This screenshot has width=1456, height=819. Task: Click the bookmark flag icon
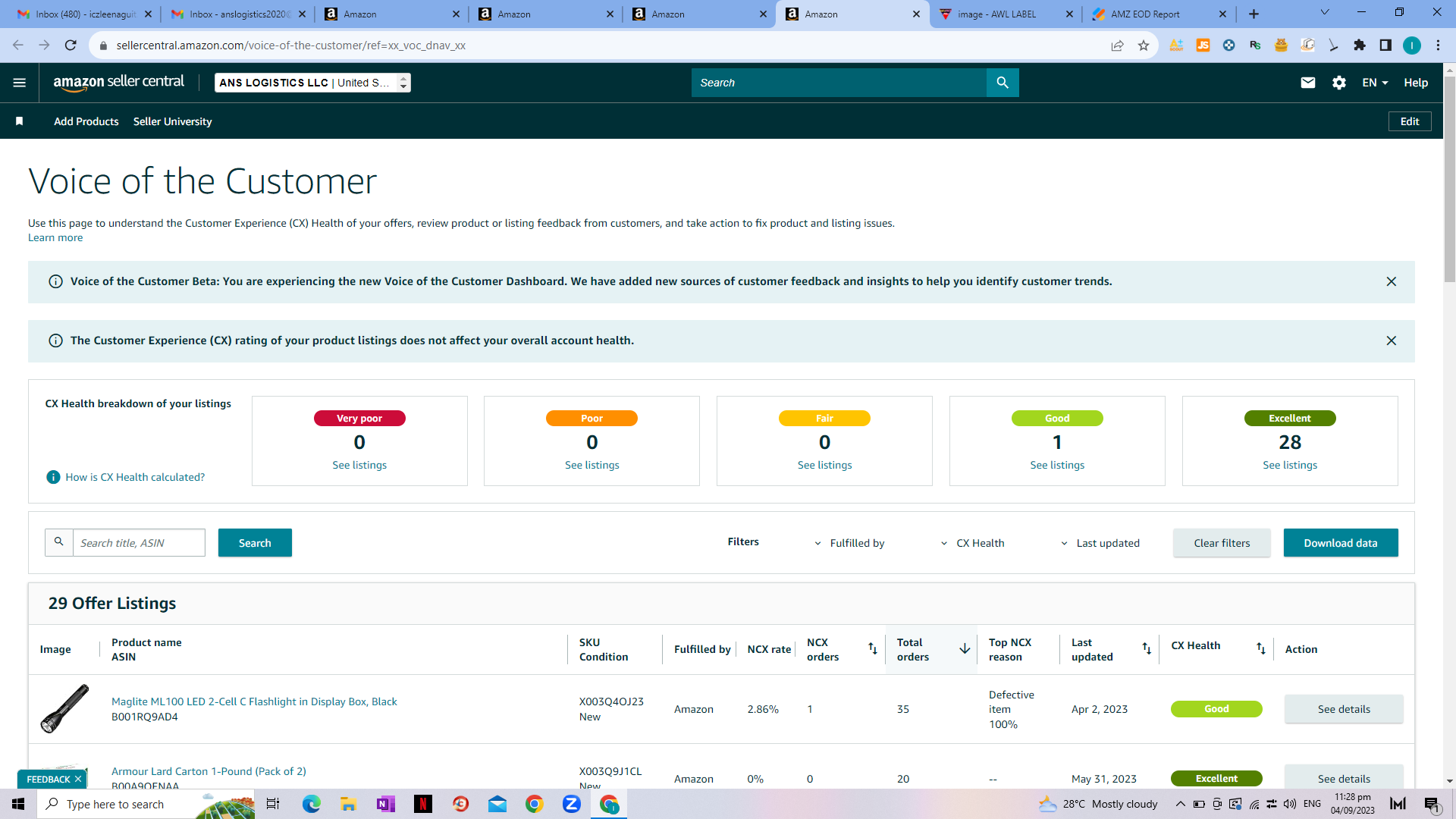[20, 121]
